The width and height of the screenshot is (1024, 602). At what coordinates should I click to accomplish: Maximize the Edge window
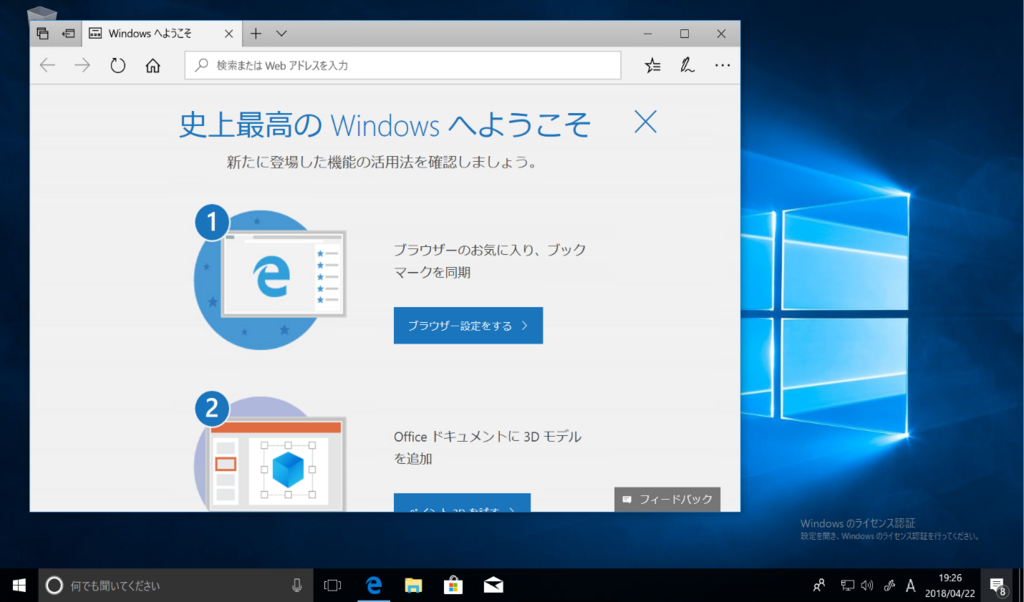pyautogui.click(x=684, y=34)
